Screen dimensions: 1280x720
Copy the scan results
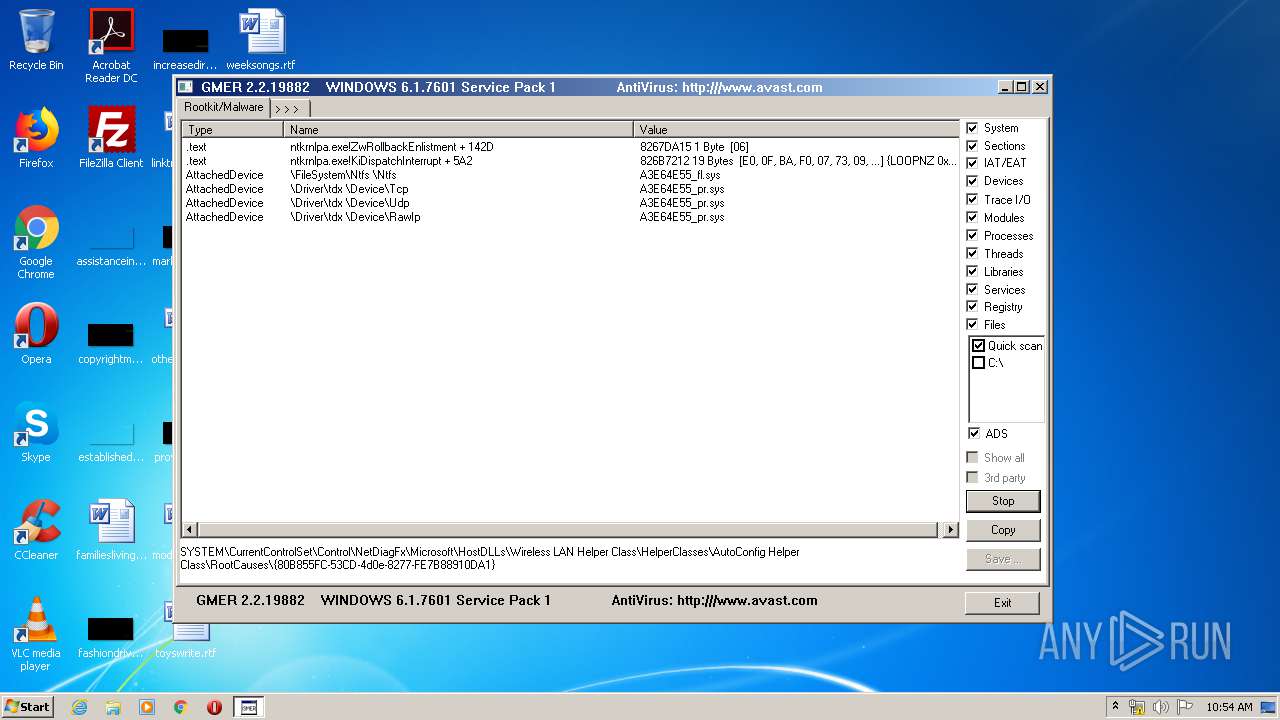click(x=1003, y=530)
